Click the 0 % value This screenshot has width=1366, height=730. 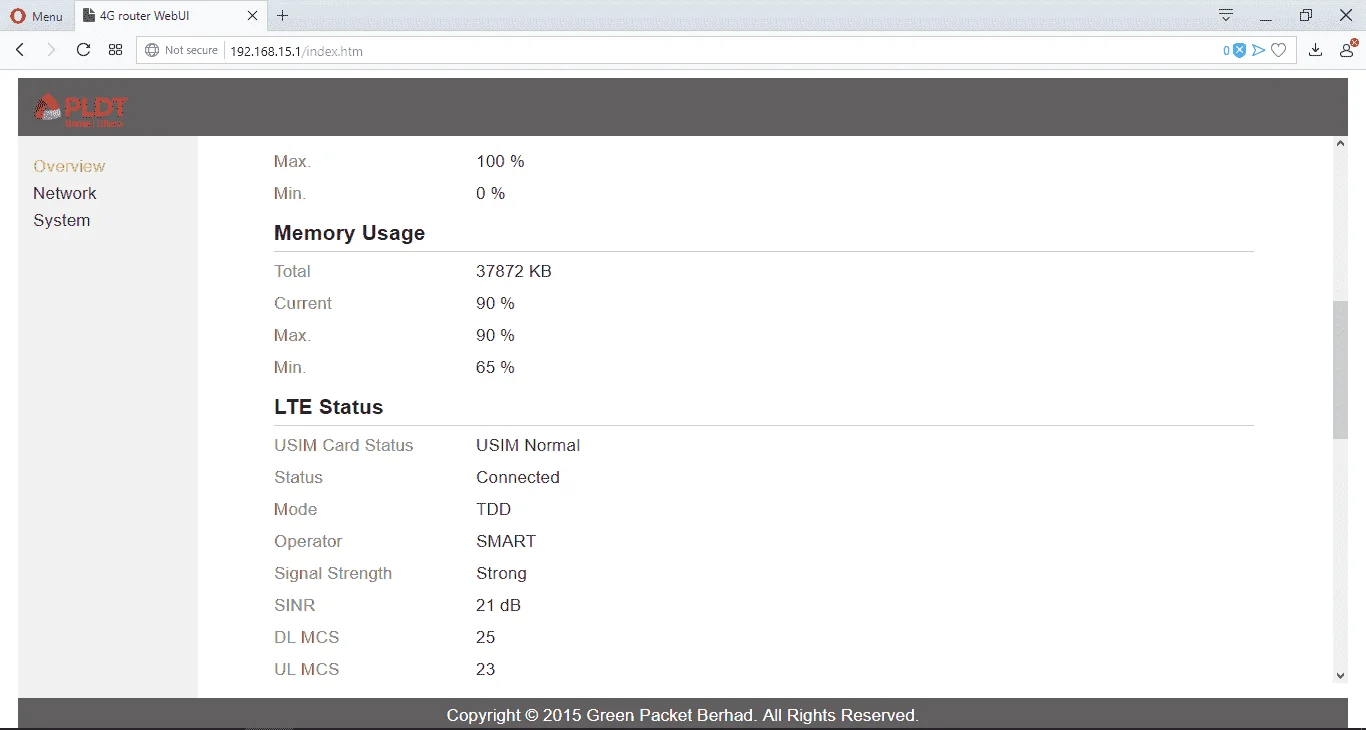tap(490, 193)
